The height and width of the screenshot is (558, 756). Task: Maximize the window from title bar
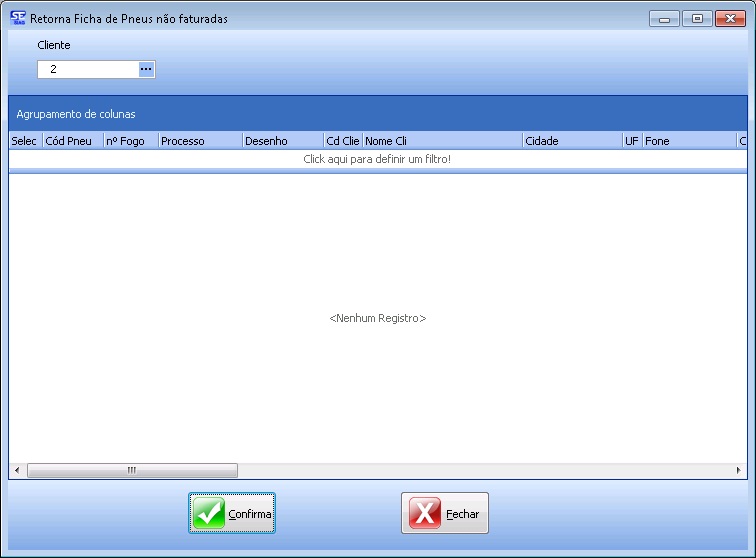coord(696,18)
